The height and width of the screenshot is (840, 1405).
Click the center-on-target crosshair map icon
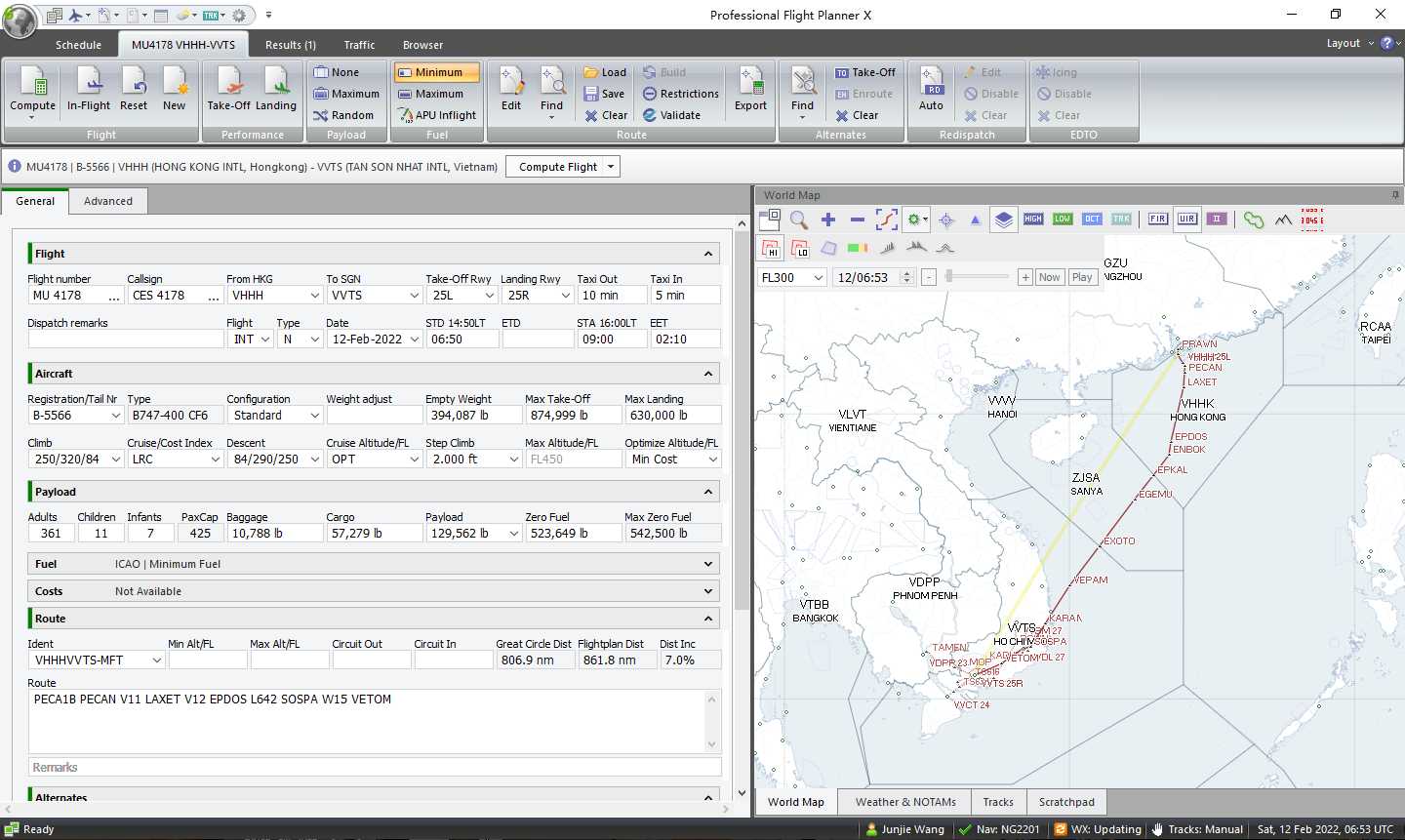(945, 220)
